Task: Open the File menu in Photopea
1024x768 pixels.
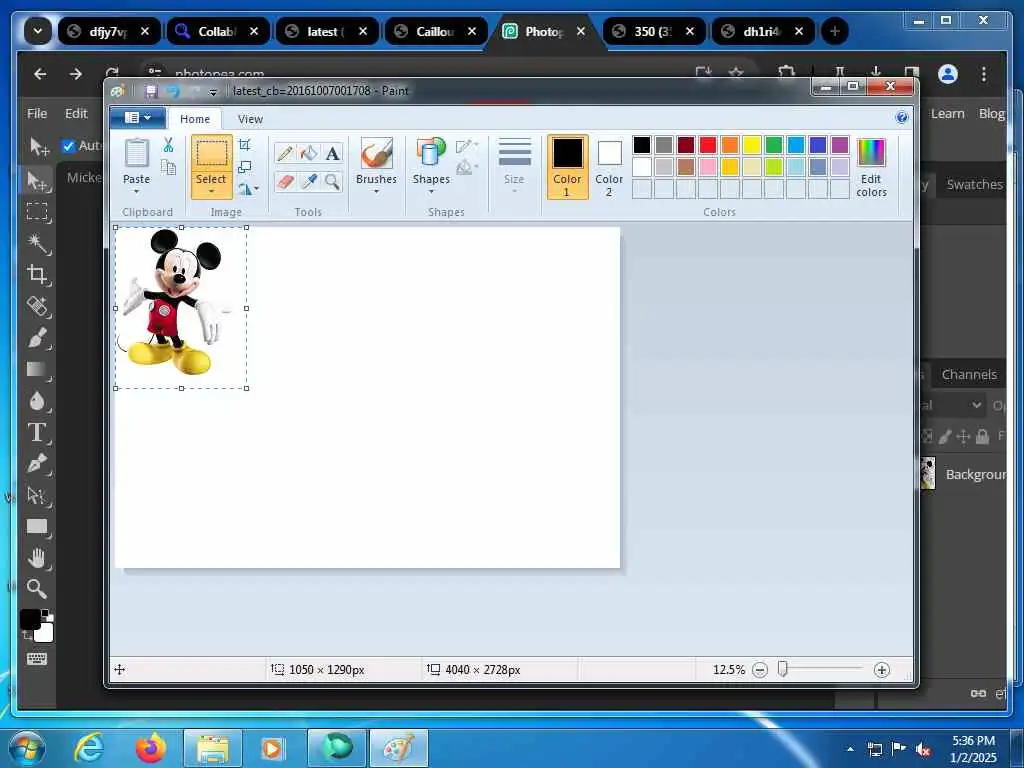Action: [x=37, y=114]
